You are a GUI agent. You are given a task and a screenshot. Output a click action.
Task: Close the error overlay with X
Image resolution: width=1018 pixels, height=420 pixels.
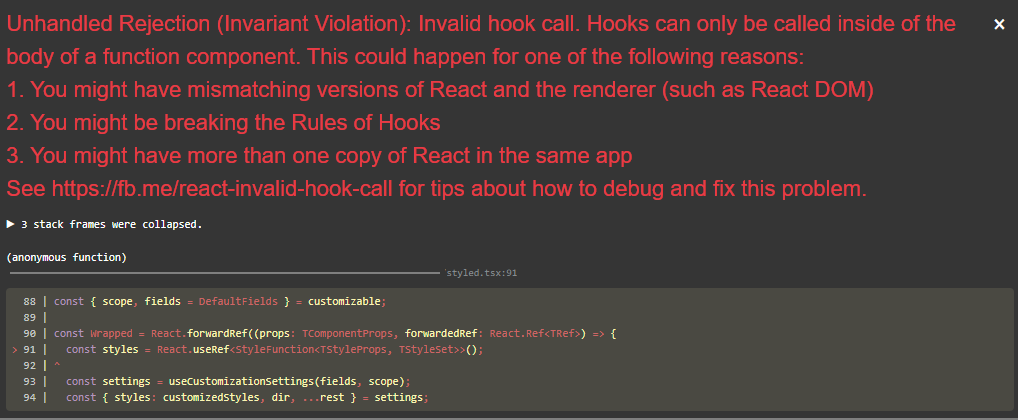pyautogui.click(x=999, y=25)
